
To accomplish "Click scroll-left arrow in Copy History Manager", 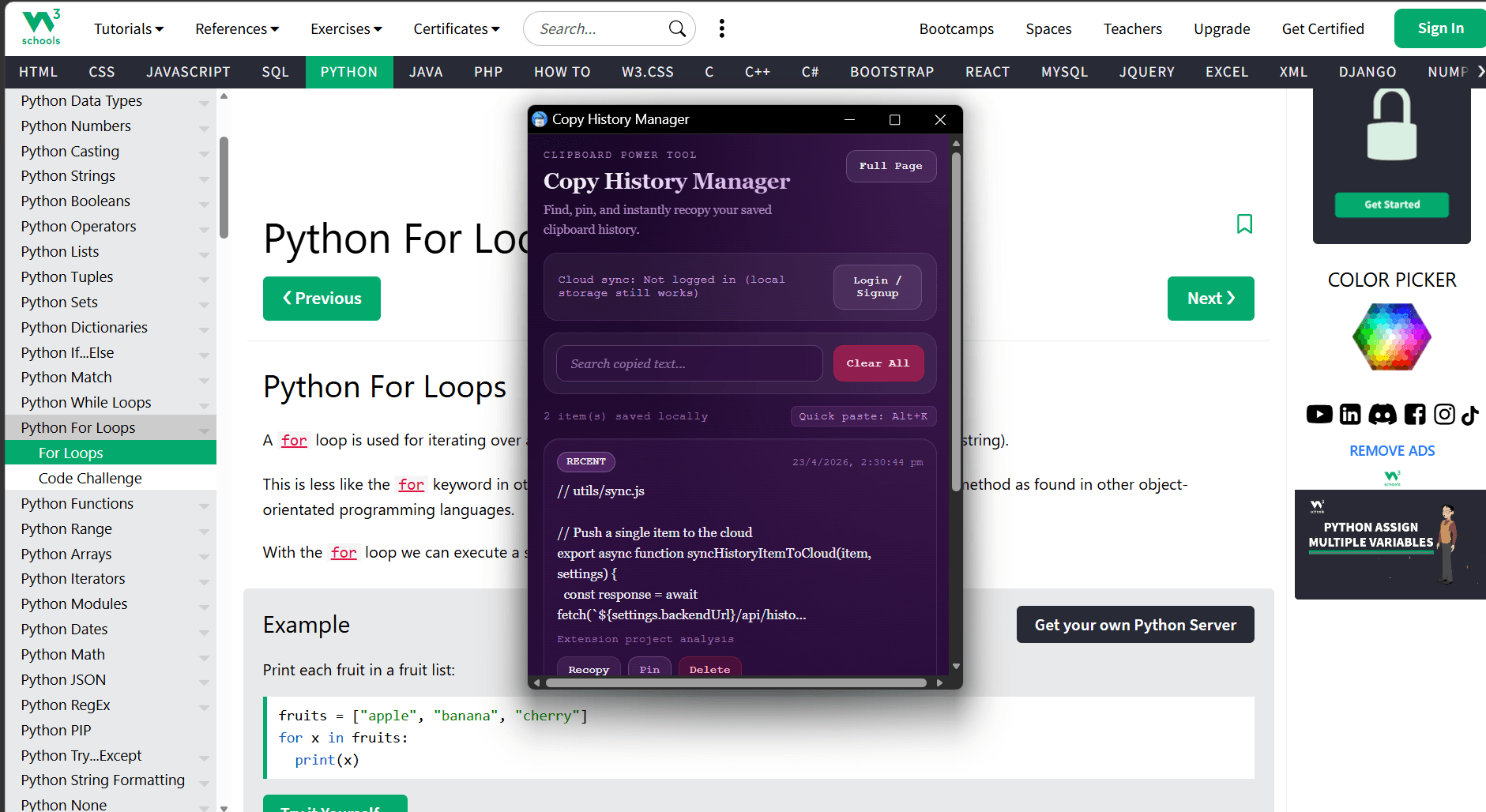I will (536, 682).
